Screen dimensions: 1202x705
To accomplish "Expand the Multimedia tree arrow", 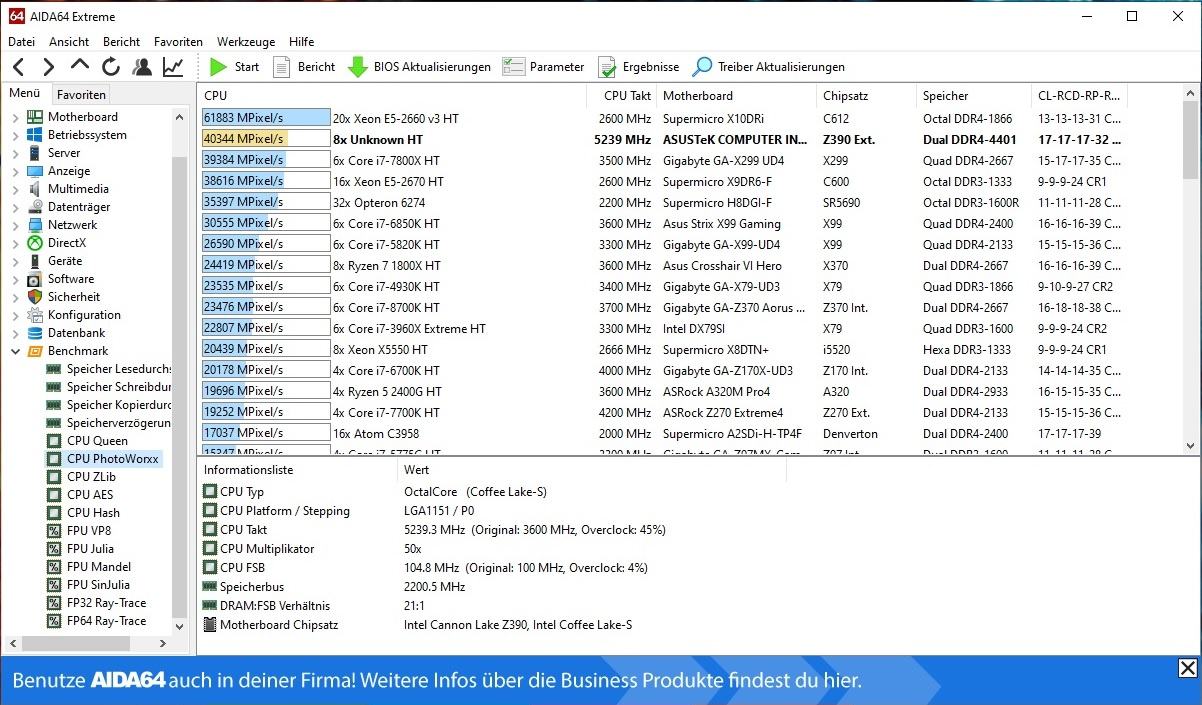I will (x=15, y=189).
